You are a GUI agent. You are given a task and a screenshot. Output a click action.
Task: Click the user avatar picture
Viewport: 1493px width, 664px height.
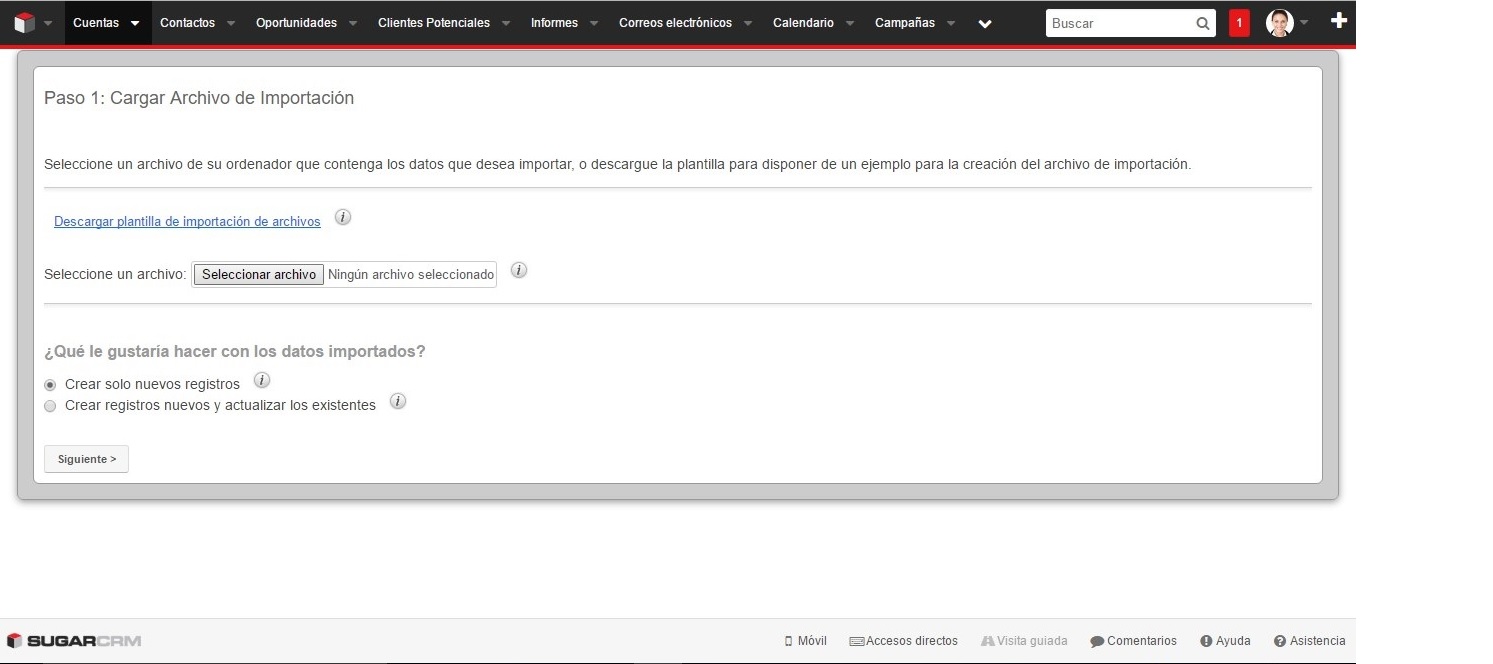(x=1279, y=23)
